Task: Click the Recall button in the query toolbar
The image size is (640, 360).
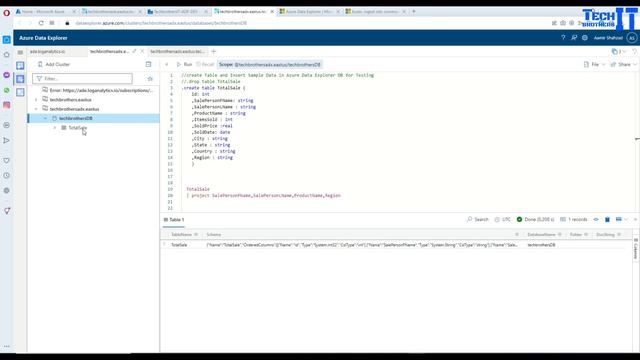Action: (x=205, y=64)
